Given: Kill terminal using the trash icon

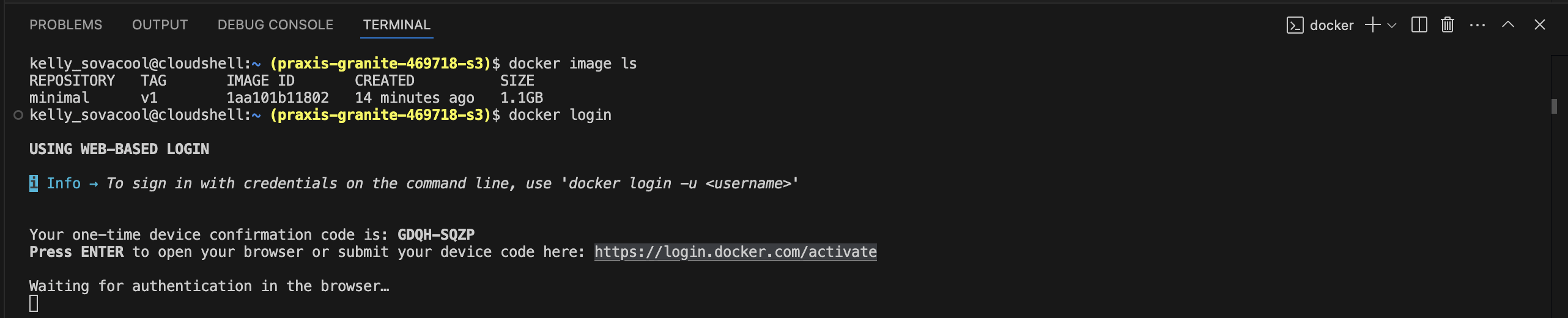Looking at the screenshot, I should pos(1447,25).
